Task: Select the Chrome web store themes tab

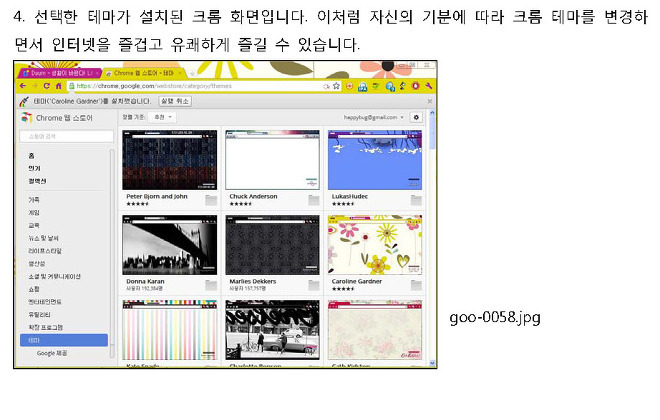Action: pyautogui.click(x=142, y=73)
